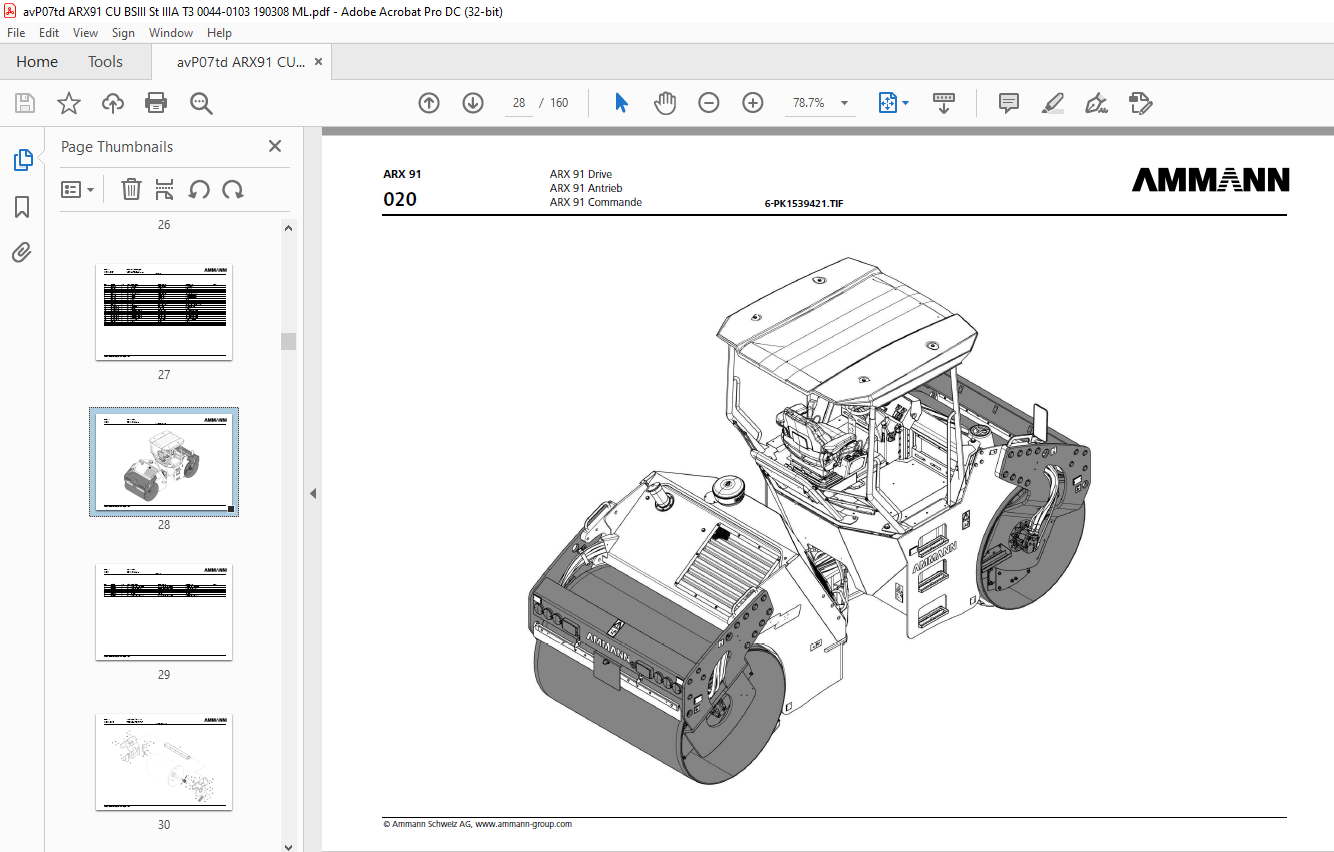
Task: Open the View menu
Action: pyautogui.click(x=85, y=33)
